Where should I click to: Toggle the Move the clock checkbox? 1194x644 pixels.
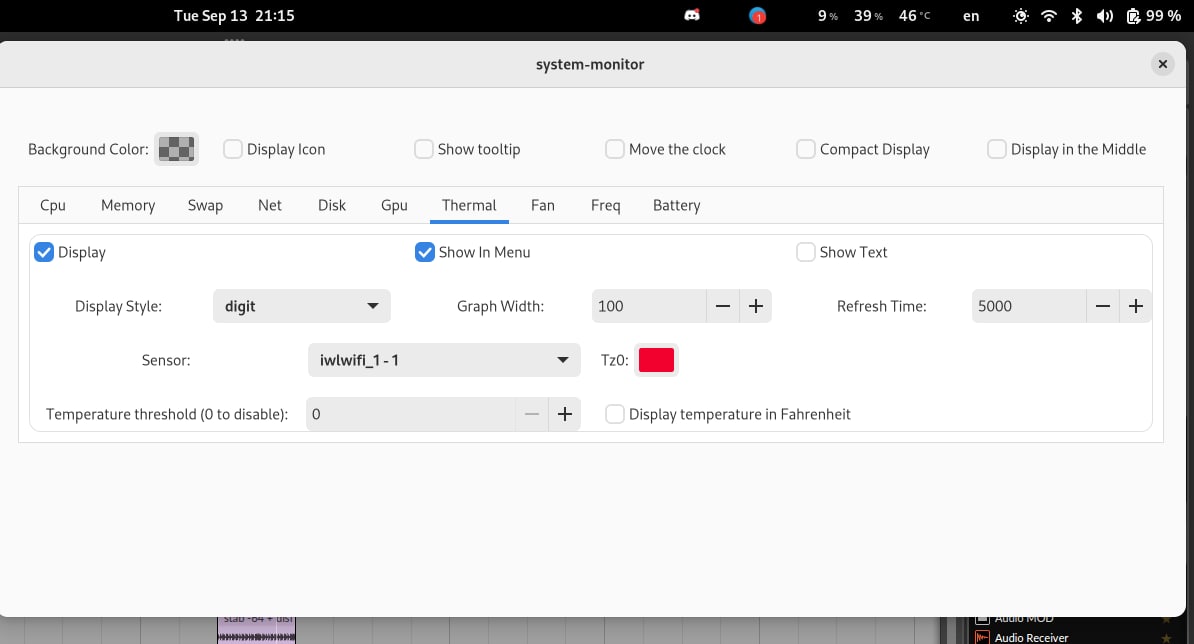tap(615, 148)
